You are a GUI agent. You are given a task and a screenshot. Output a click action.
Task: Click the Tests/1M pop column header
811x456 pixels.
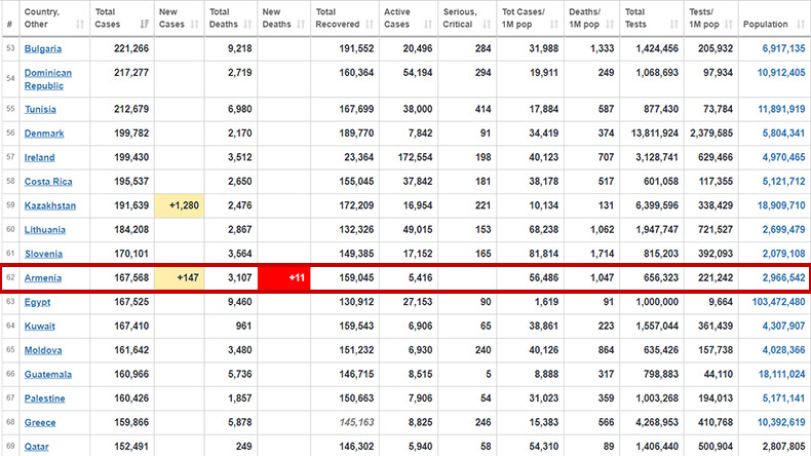711,18
